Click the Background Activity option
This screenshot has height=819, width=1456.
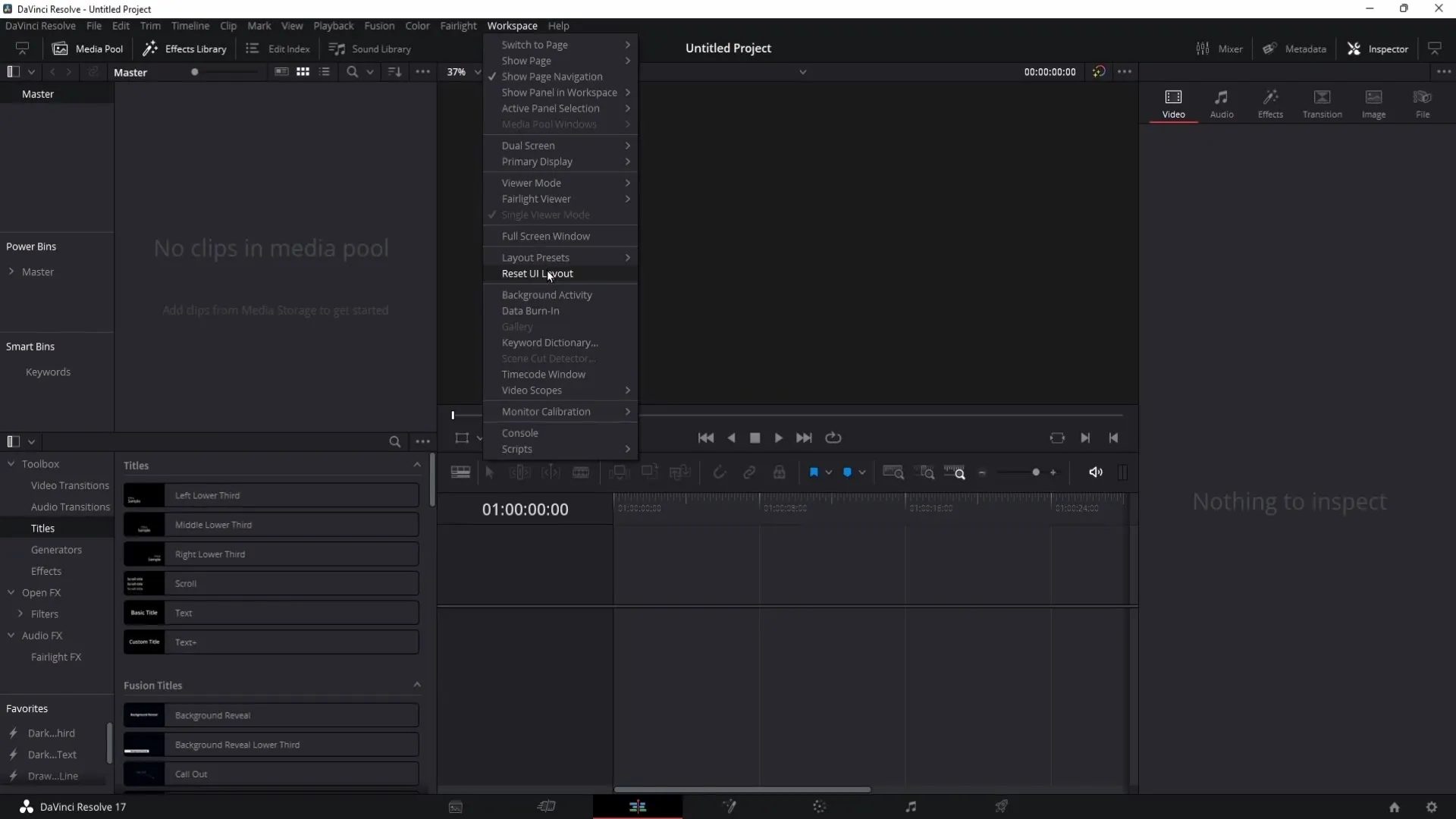tap(548, 294)
